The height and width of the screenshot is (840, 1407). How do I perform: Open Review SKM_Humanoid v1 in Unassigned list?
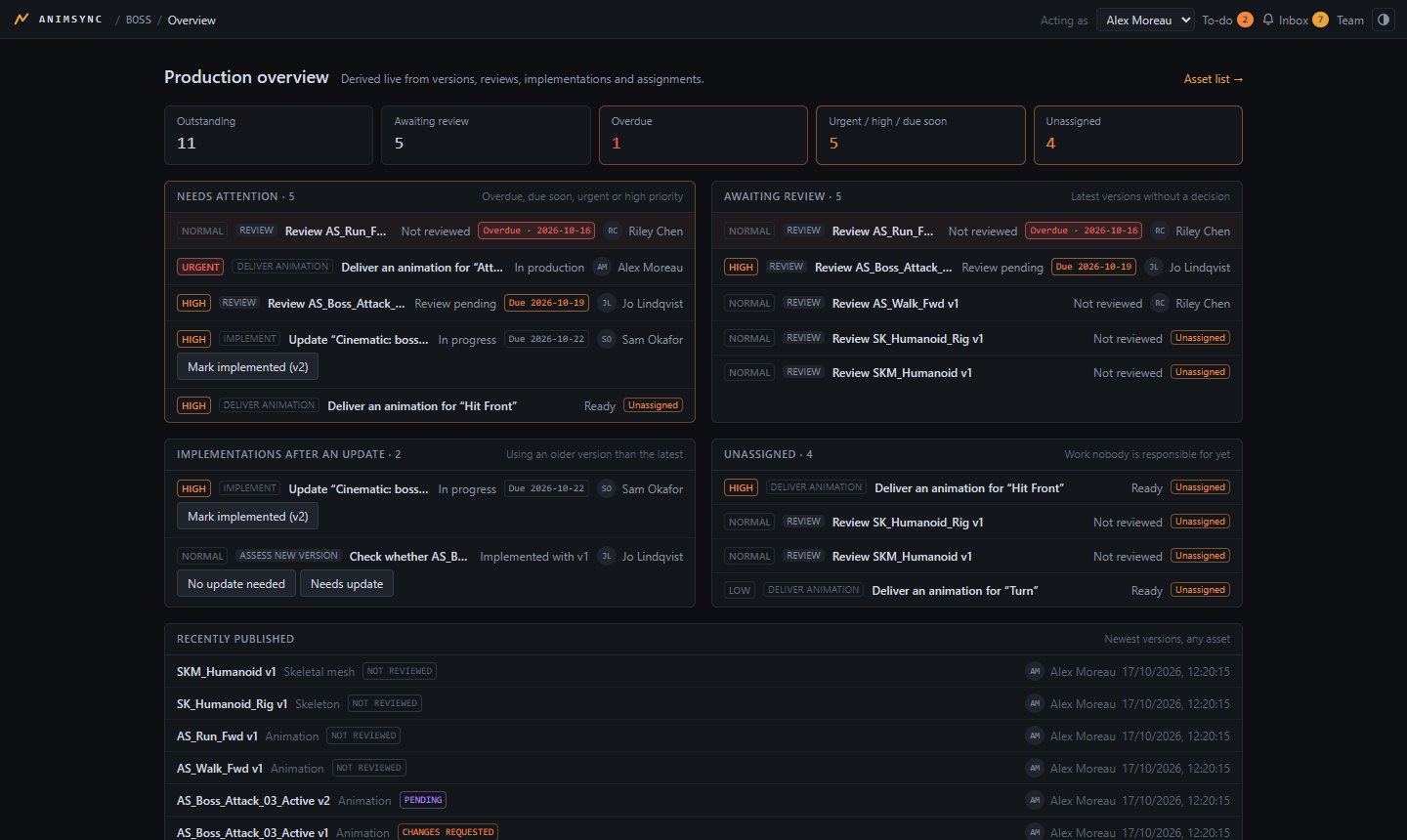(x=902, y=557)
